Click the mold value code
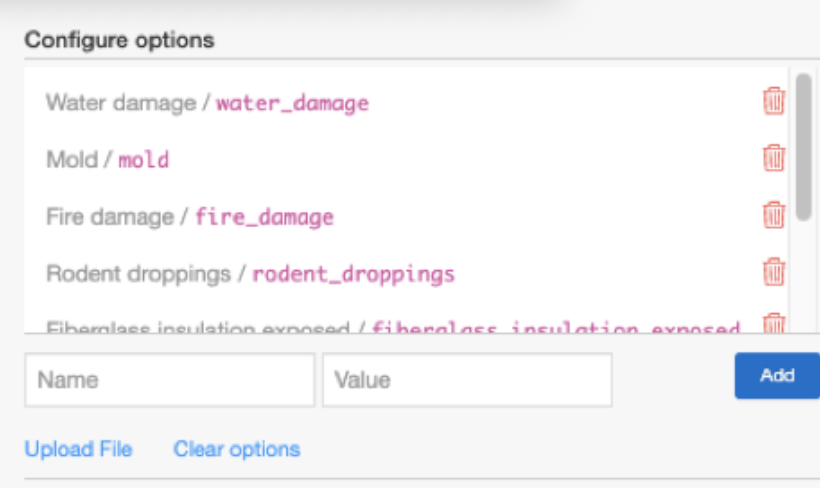The image size is (820, 488). pos(144,160)
